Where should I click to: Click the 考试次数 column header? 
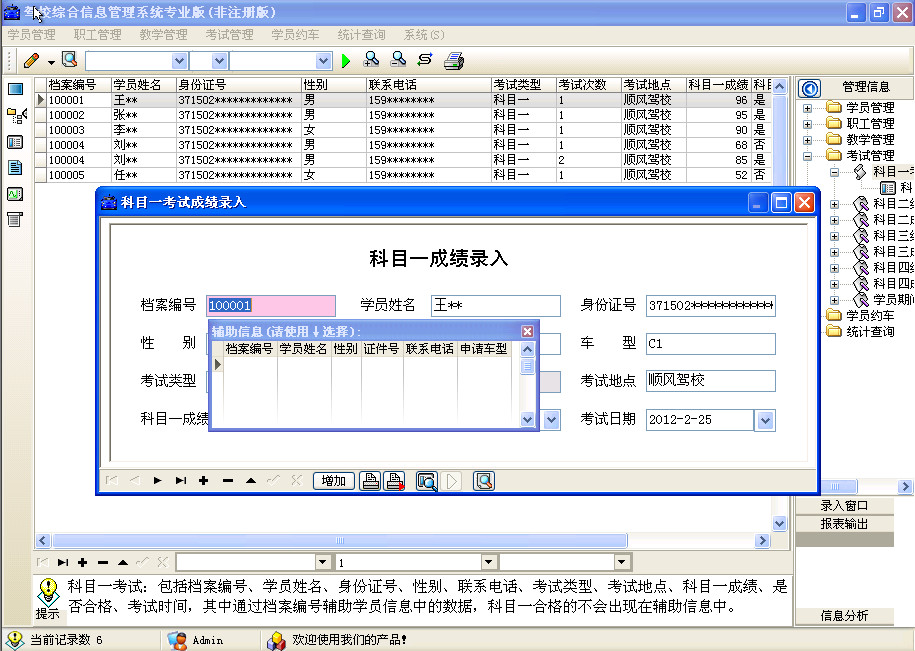[x=588, y=85]
